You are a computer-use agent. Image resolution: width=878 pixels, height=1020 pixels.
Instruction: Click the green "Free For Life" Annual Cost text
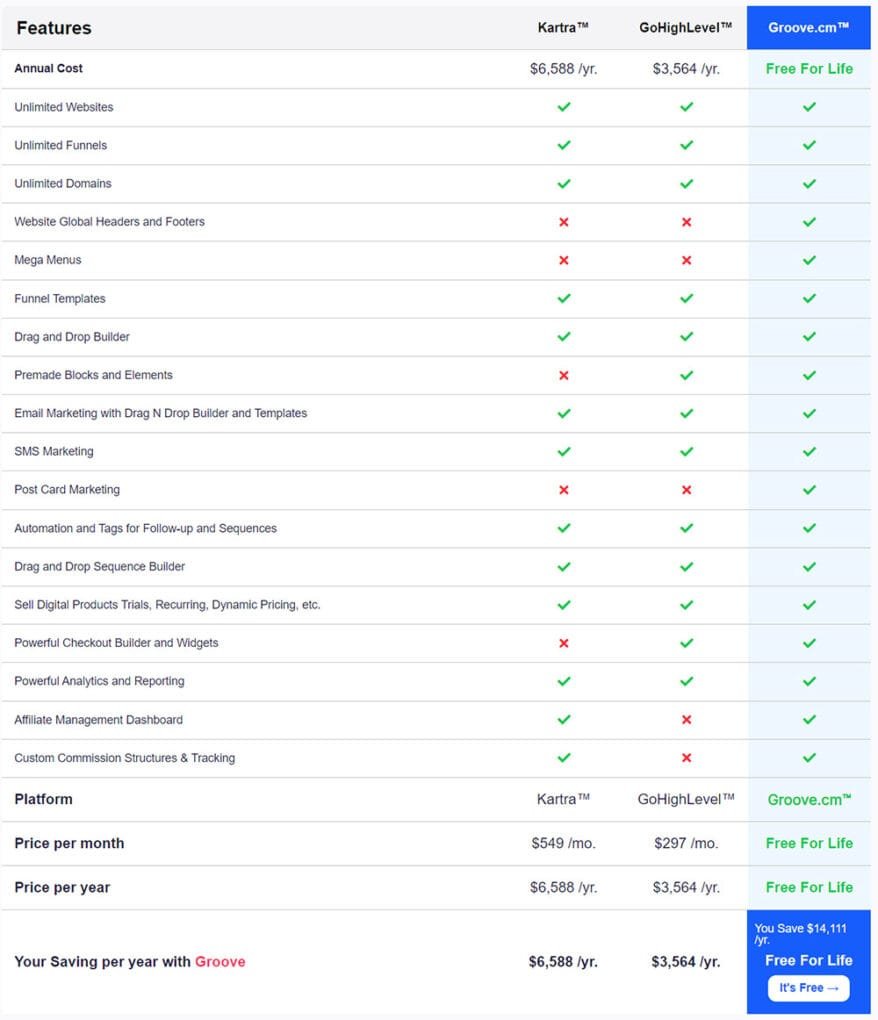(809, 69)
